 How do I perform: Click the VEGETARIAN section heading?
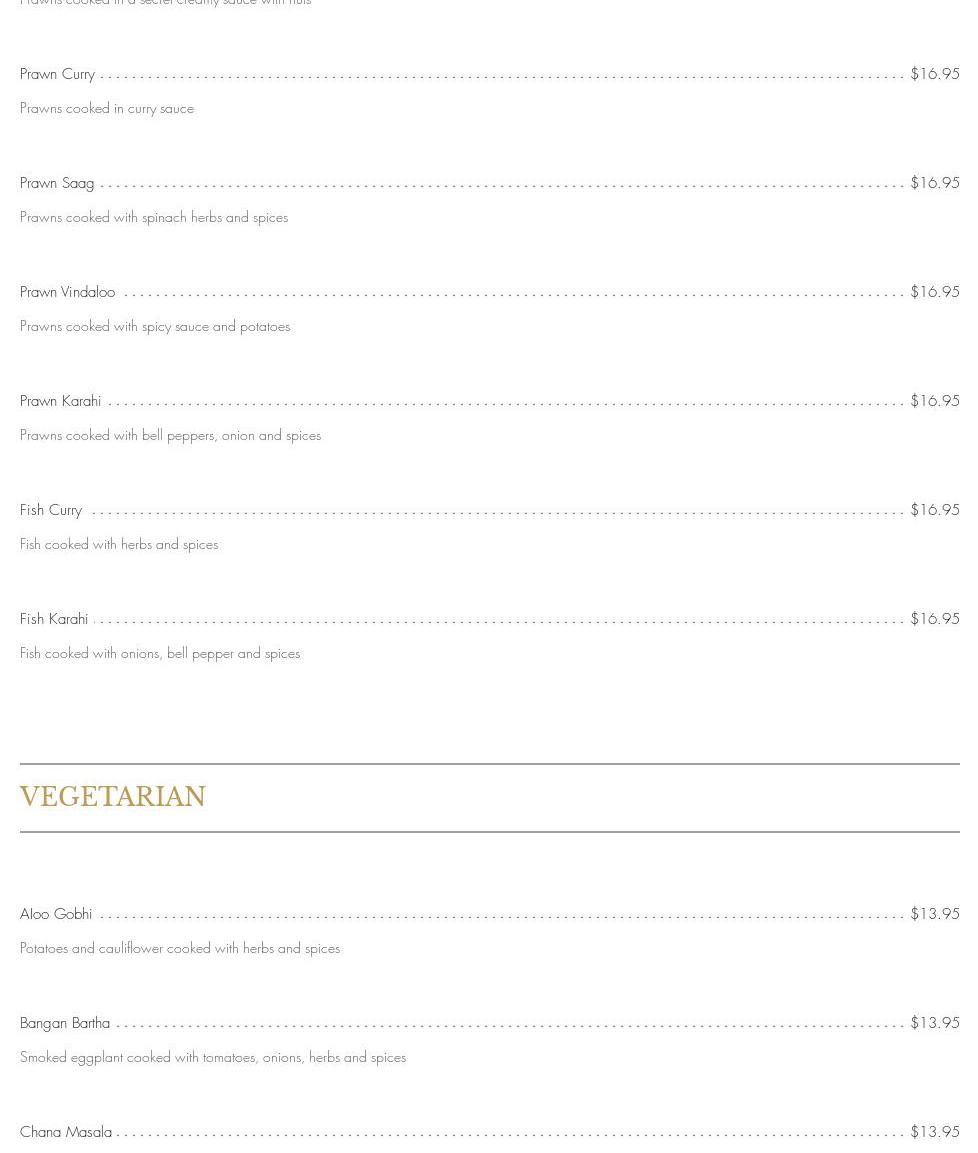tap(113, 797)
